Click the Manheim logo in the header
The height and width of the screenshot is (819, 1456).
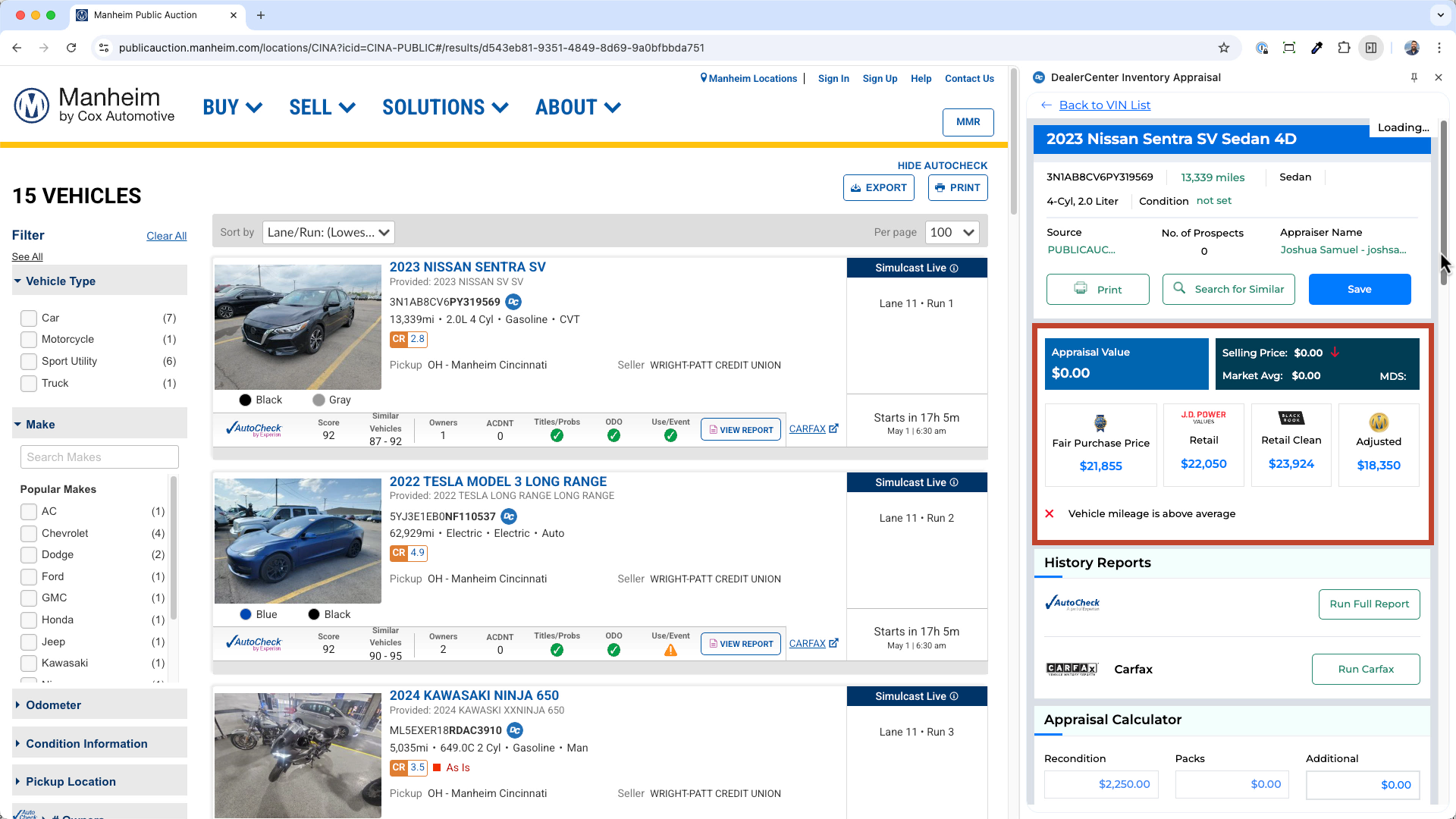pos(94,105)
